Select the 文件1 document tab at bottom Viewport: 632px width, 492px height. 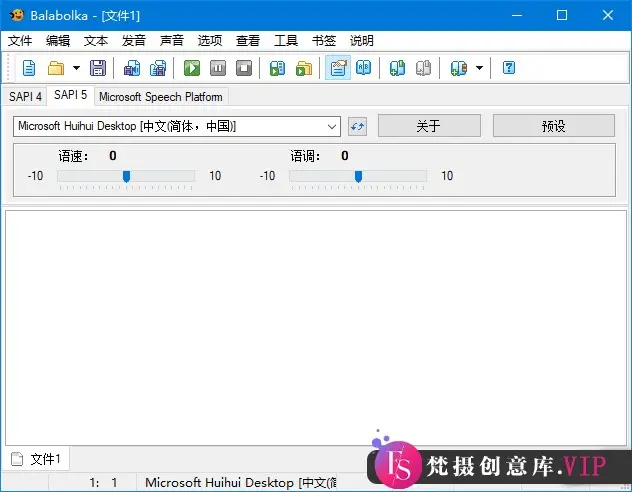pos(37,459)
